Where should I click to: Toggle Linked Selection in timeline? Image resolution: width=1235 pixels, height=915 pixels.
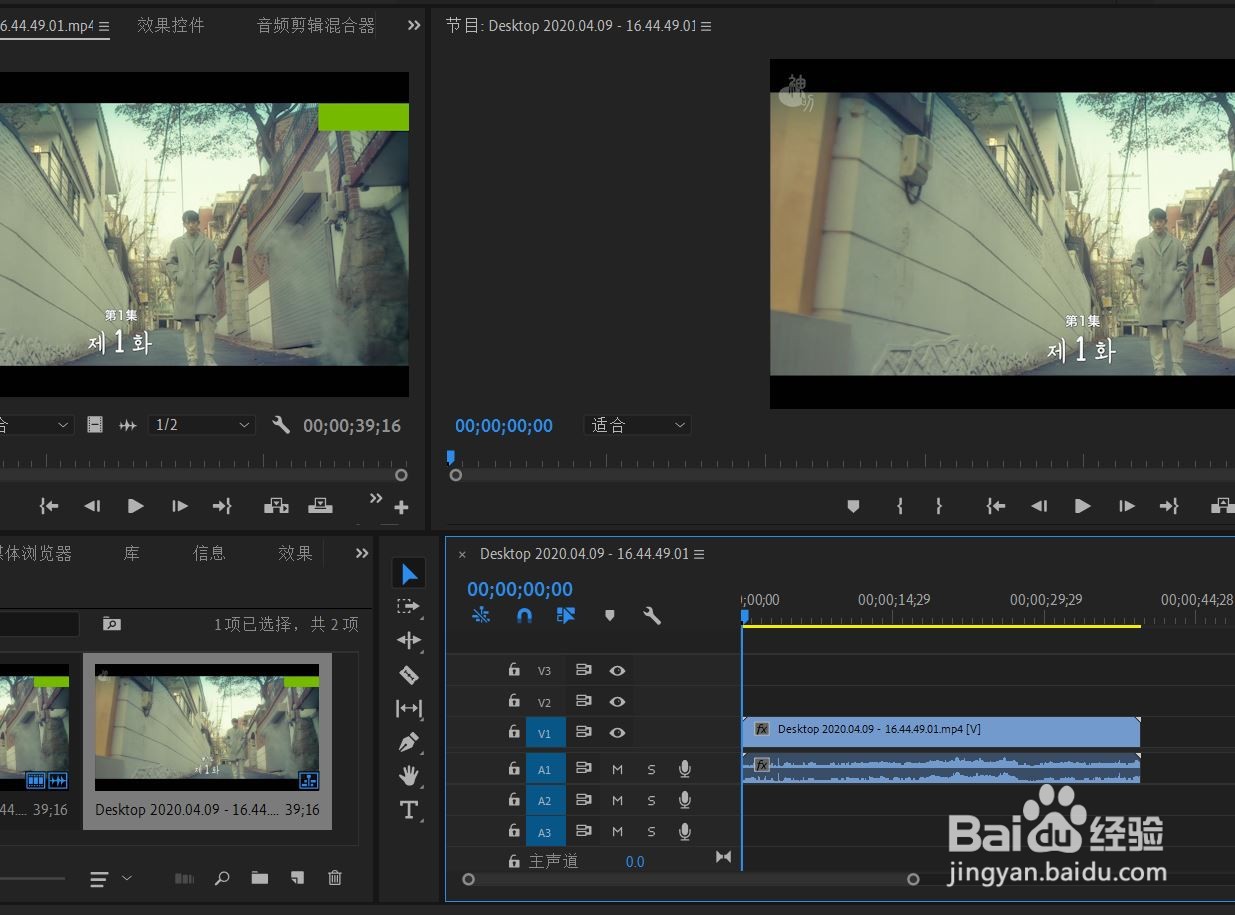coord(566,616)
